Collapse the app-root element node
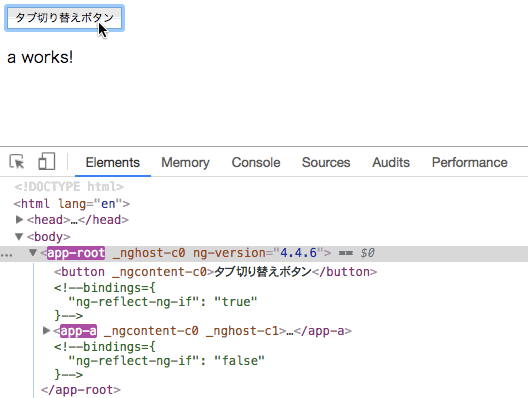The width and height of the screenshot is (528, 398). (x=33, y=252)
